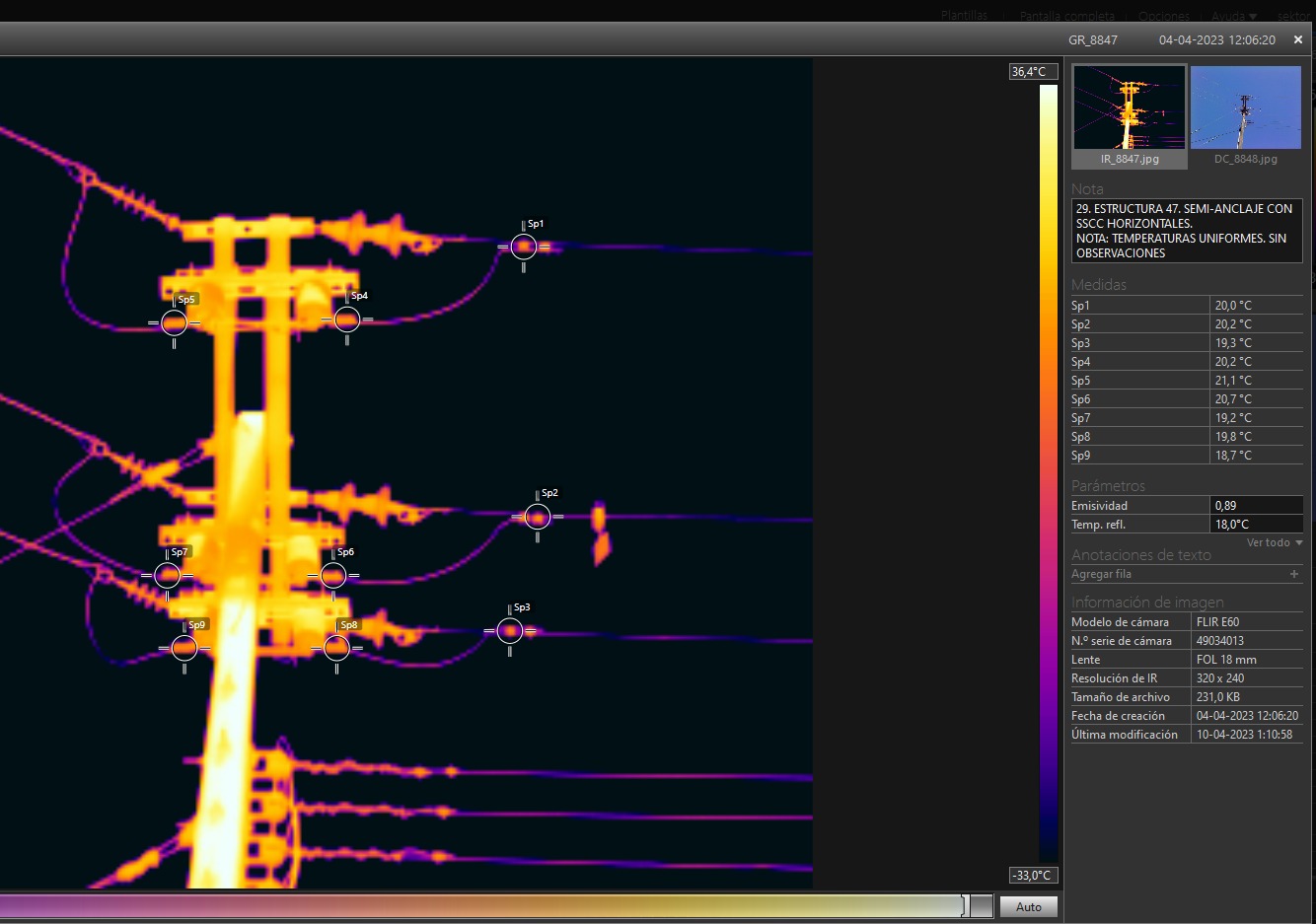Image resolution: width=1316 pixels, height=924 pixels.
Task: Click the Sp2 spotmeter crosshair
Action: coord(538,517)
